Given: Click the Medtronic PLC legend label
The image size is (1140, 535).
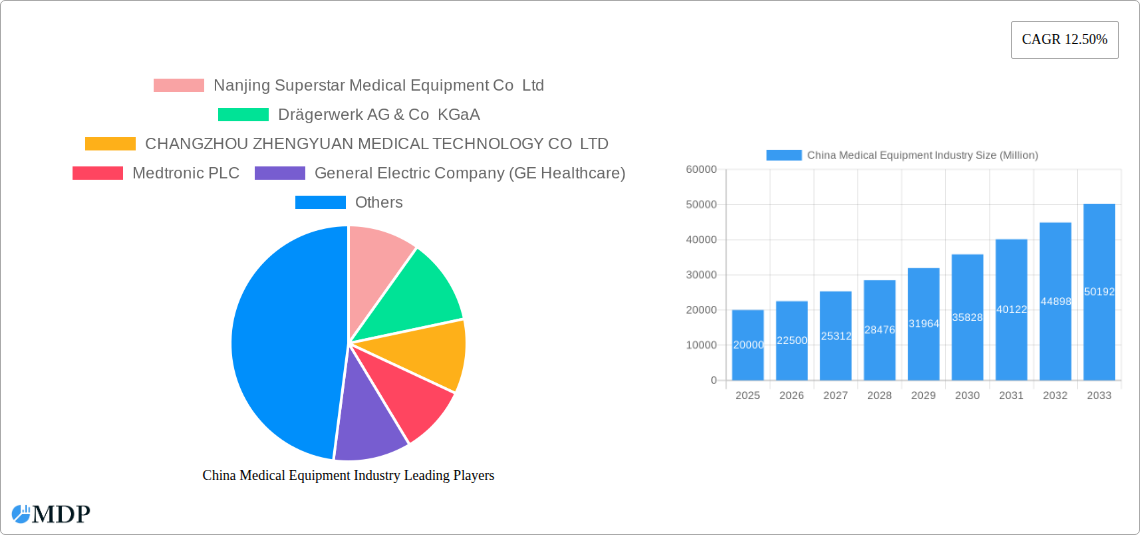Looking at the screenshot, I should pyautogui.click(x=186, y=173).
